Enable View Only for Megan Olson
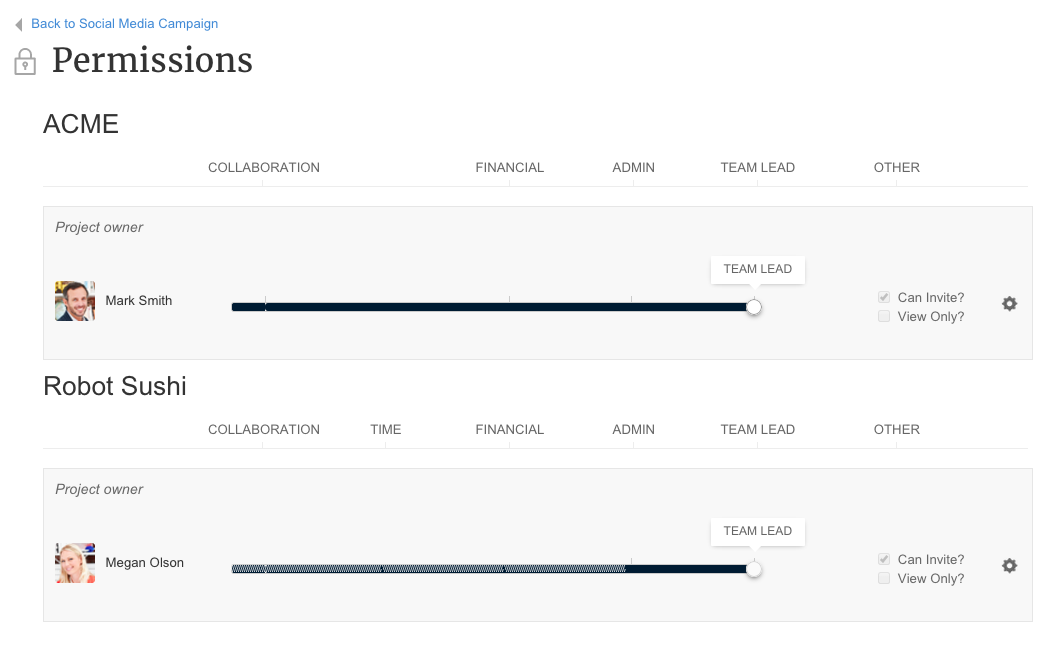Image resolution: width=1056 pixels, height=649 pixels. [884, 578]
